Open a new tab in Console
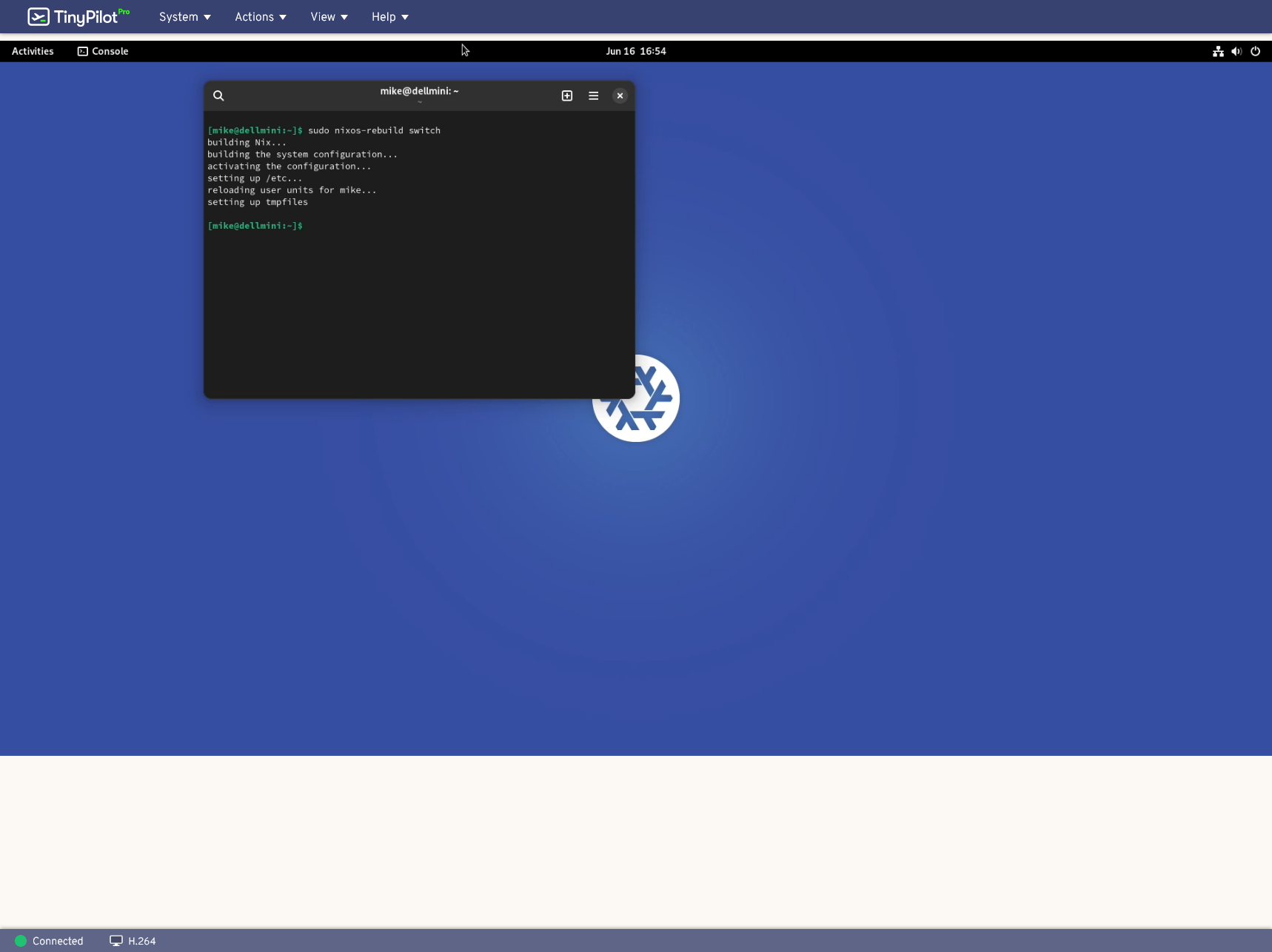The width and height of the screenshot is (1272, 952). click(567, 95)
